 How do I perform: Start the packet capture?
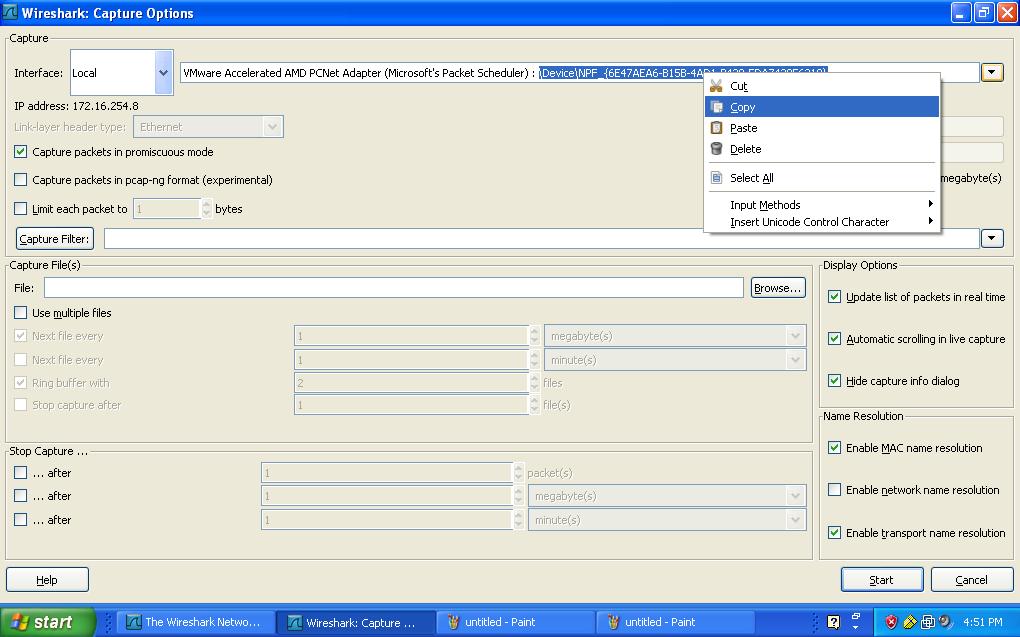[881, 580]
